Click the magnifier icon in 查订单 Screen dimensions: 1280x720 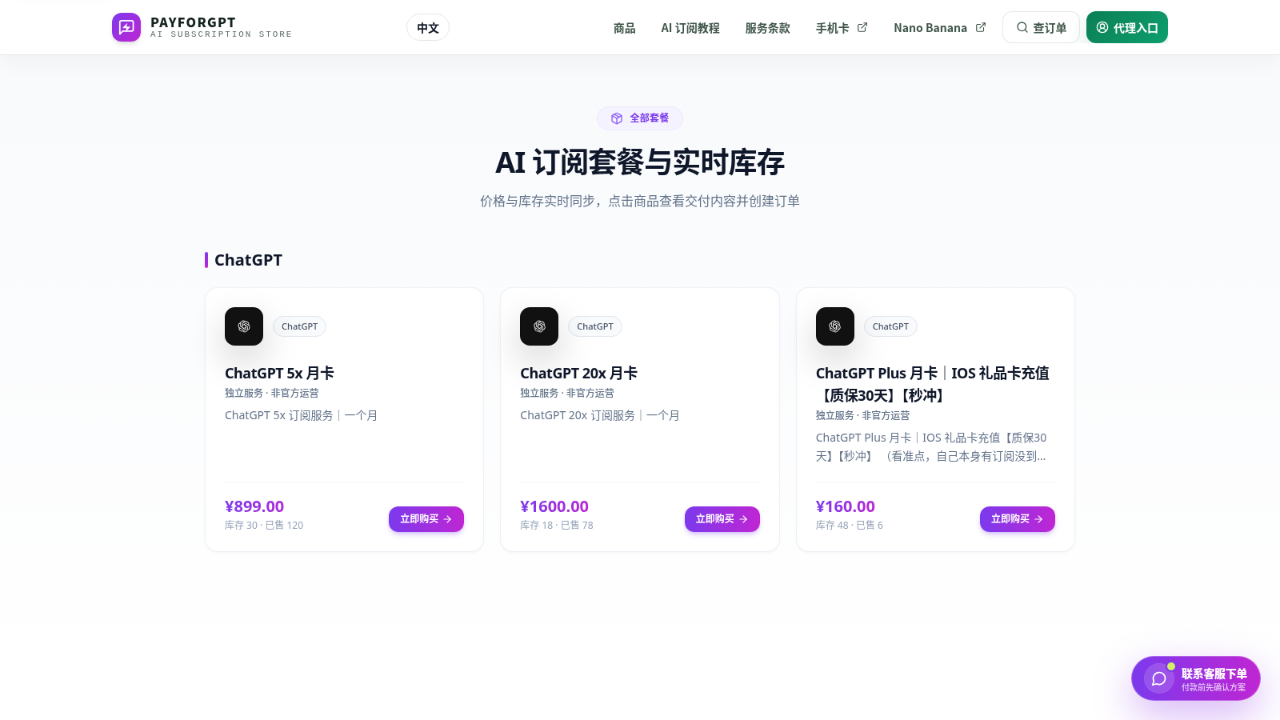(x=1022, y=27)
